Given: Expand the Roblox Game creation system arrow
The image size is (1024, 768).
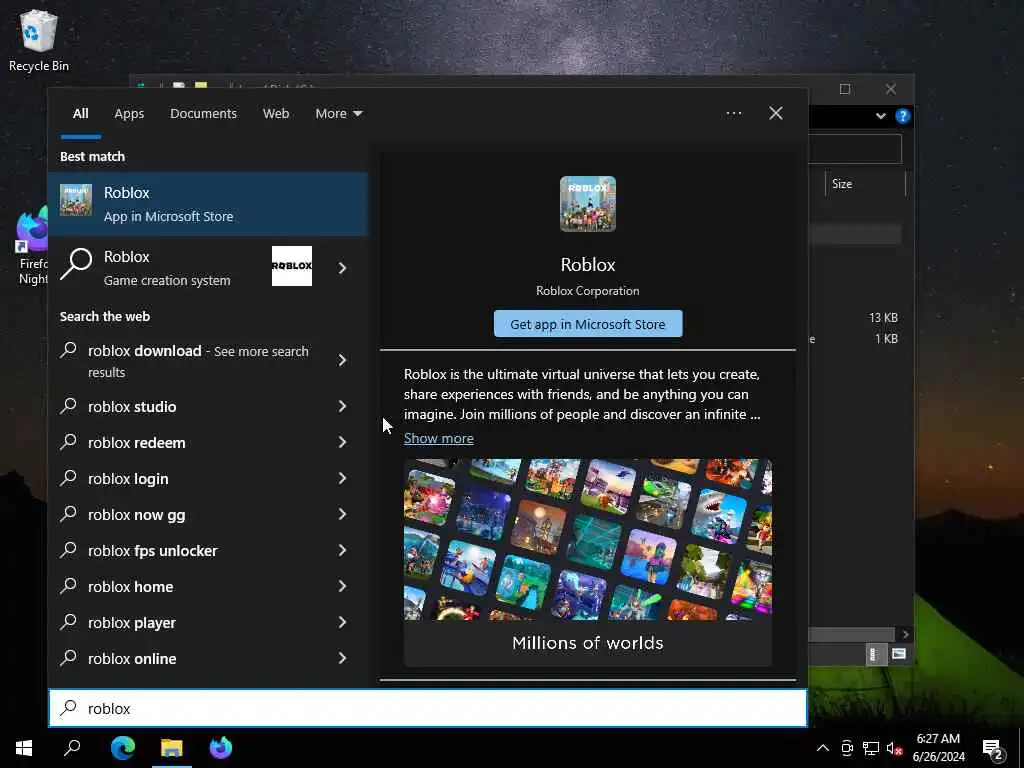Looking at the screenshot, I should click(342, 268).
